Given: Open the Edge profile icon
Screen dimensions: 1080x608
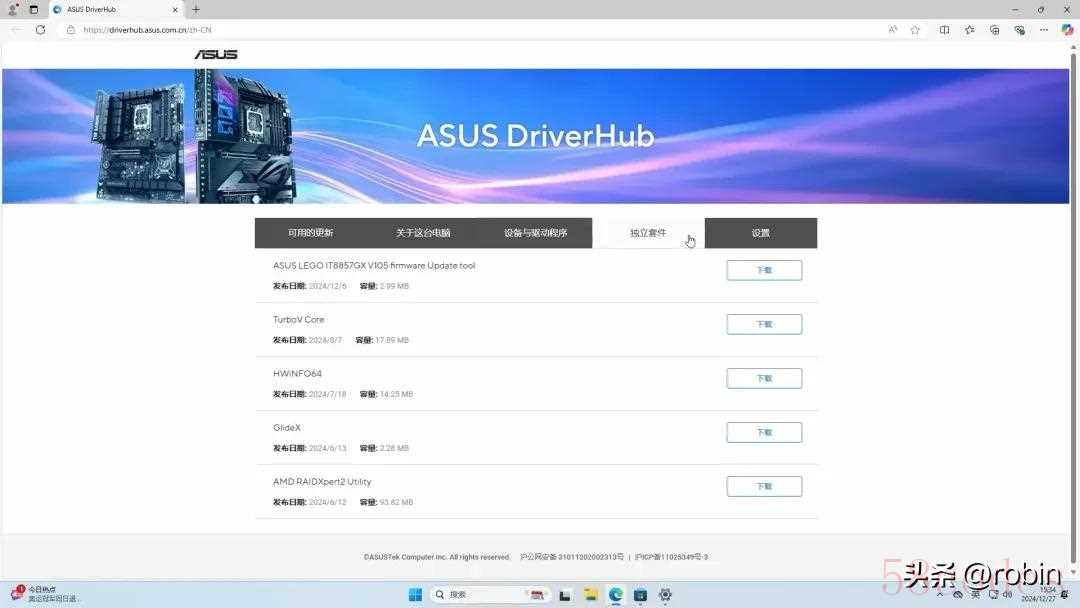Looking at the screenshot, I should [x=12, y=10].
